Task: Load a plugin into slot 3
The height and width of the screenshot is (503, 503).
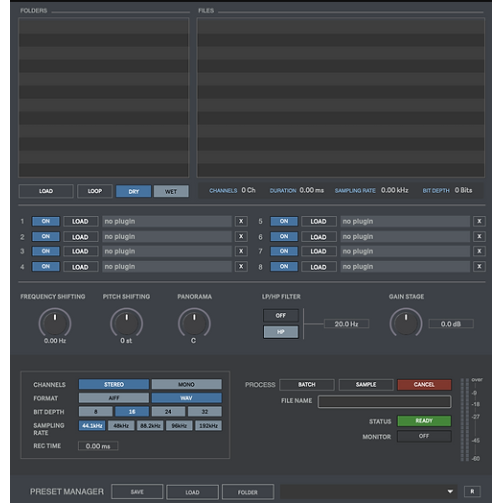Action: [81, 251]
